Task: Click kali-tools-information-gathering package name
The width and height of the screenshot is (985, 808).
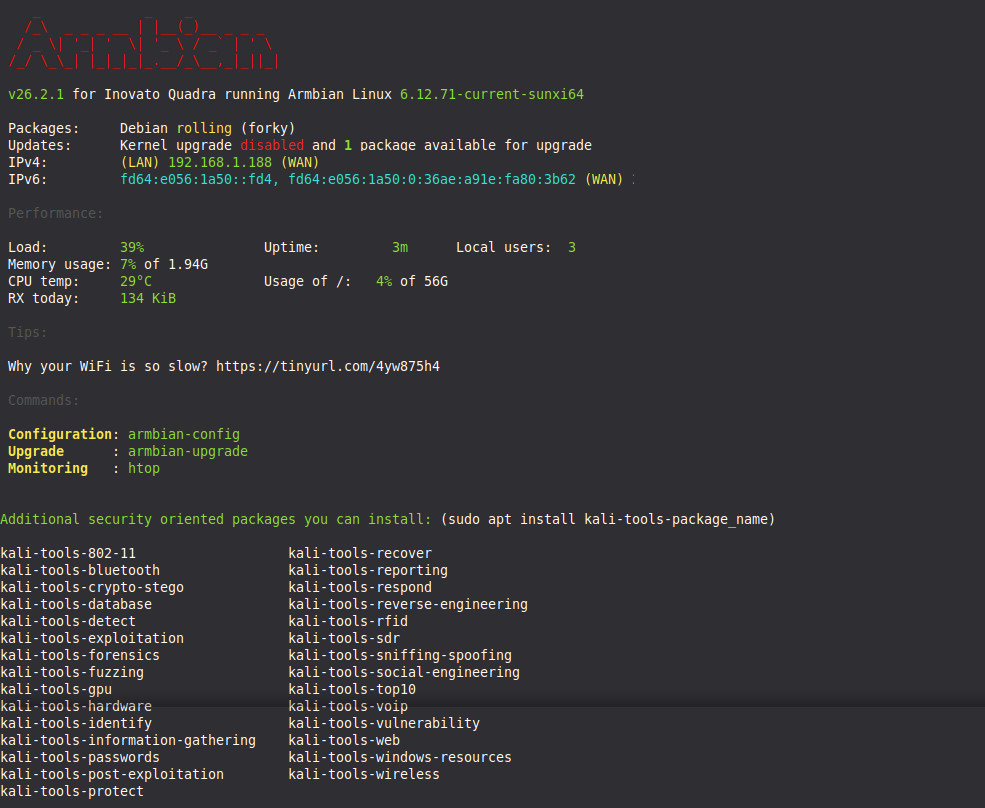Action: point(128,740)
